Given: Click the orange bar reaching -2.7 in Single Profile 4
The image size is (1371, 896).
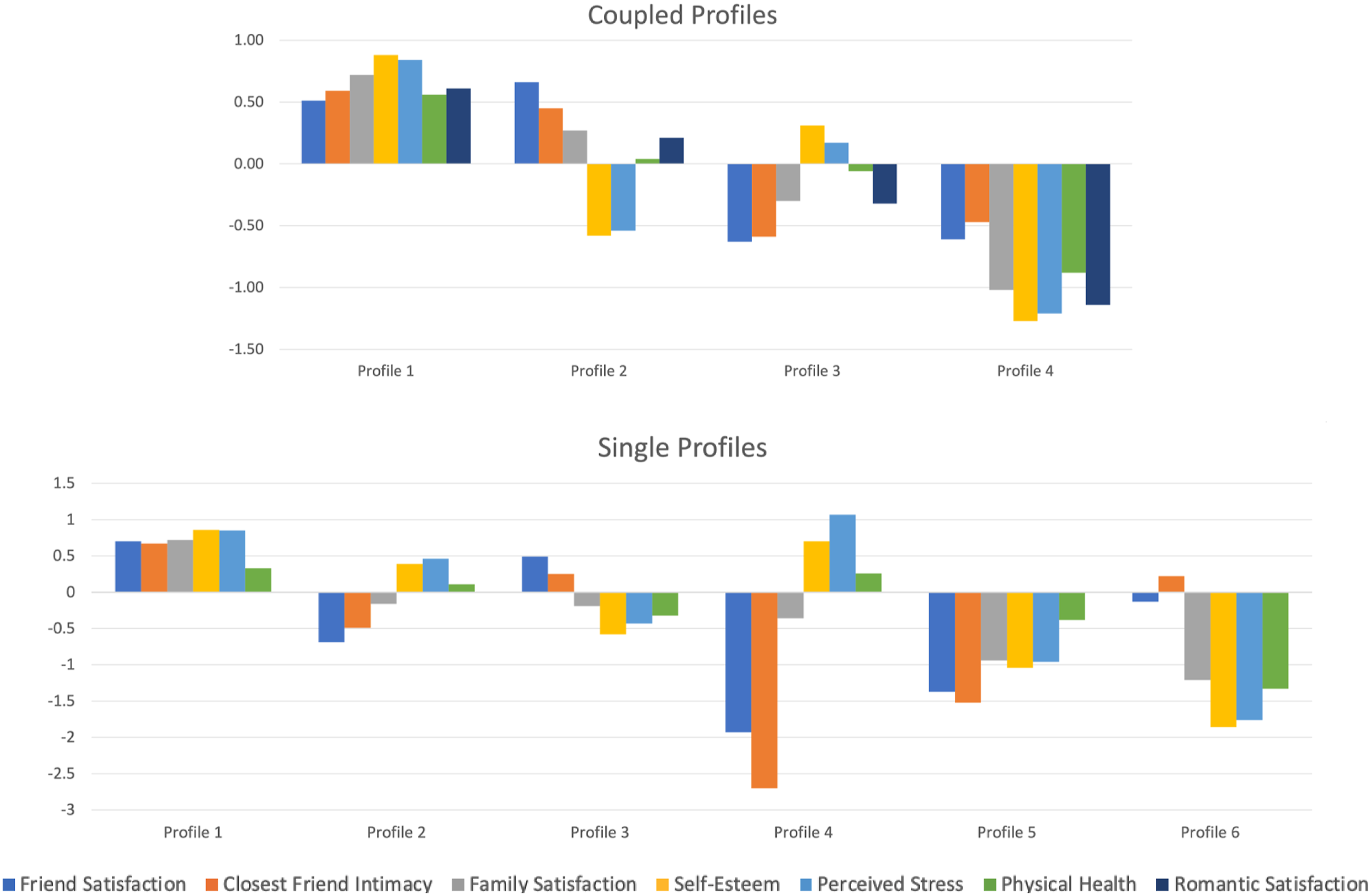Looking at the screenshot, I should coord(764,690).
